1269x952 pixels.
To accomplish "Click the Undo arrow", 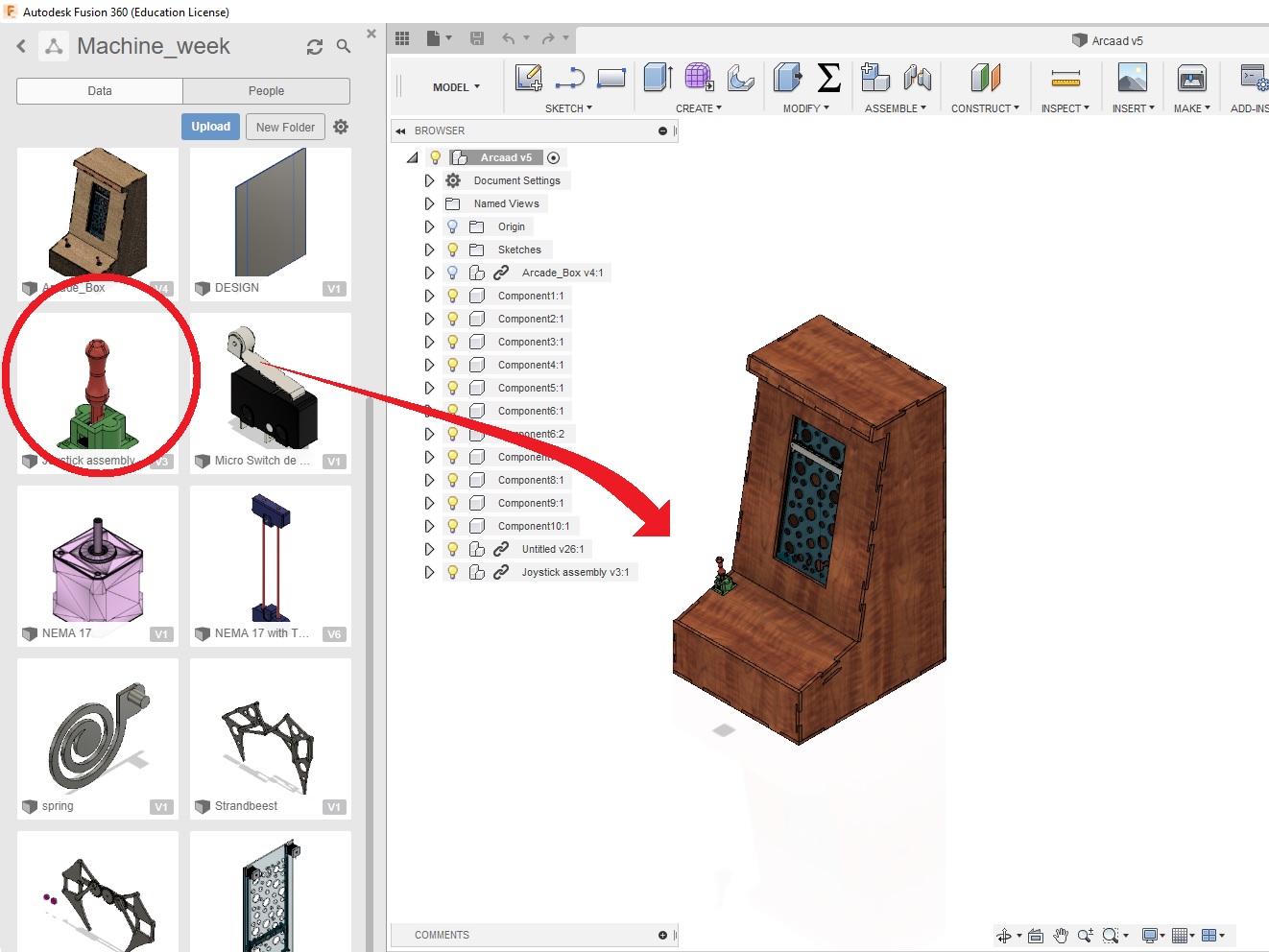I will click(x=508, y=38).
